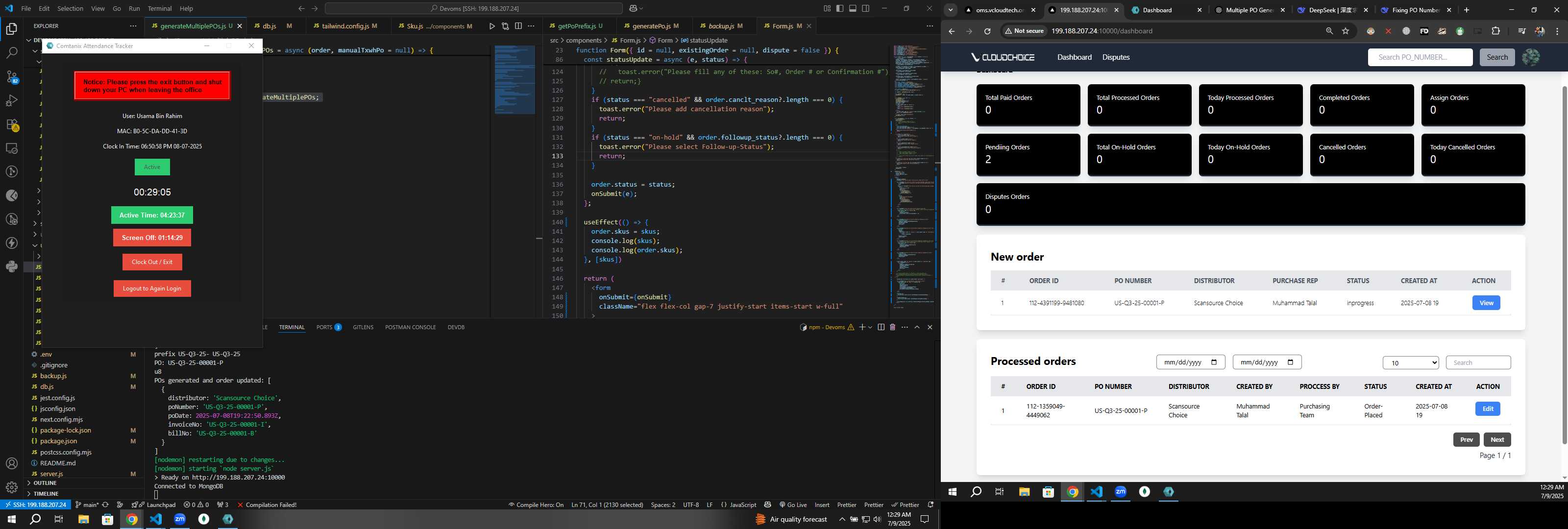Open the FD extension icon in Chrome
Screen dimensions: 1568x529
pyautogui.click(x=1424, y=31)
